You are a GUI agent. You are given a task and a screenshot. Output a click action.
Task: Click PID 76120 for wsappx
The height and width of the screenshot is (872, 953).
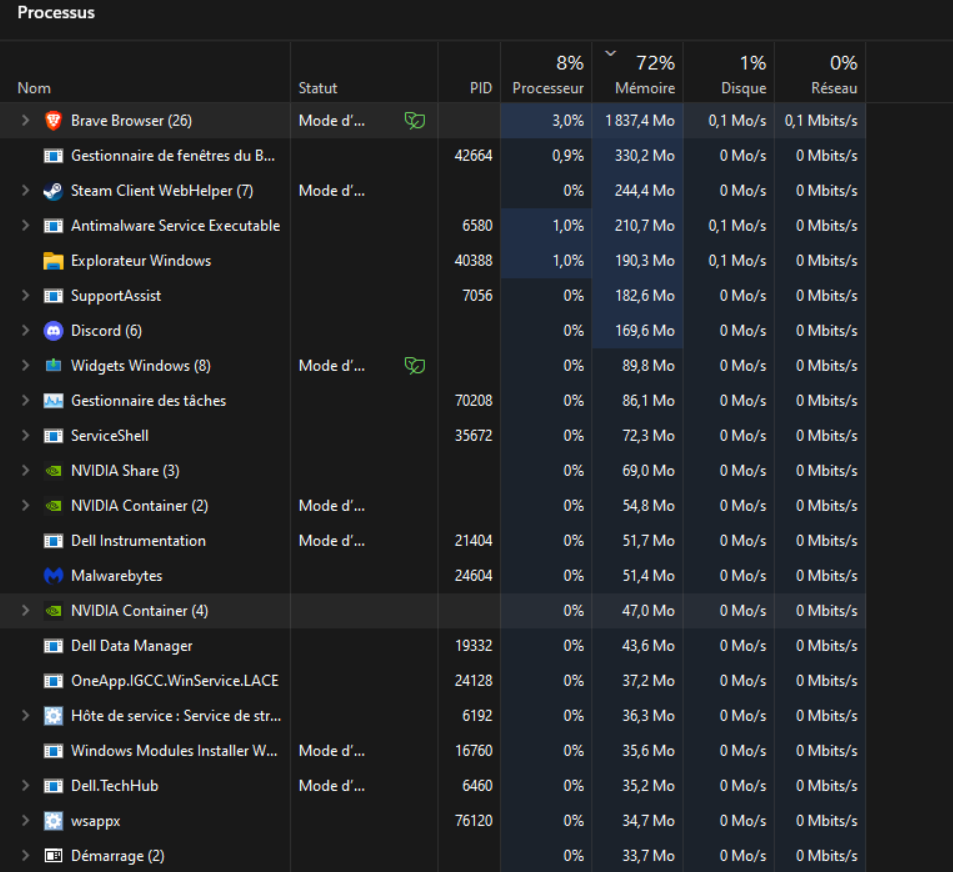click(x=473, y=821)
